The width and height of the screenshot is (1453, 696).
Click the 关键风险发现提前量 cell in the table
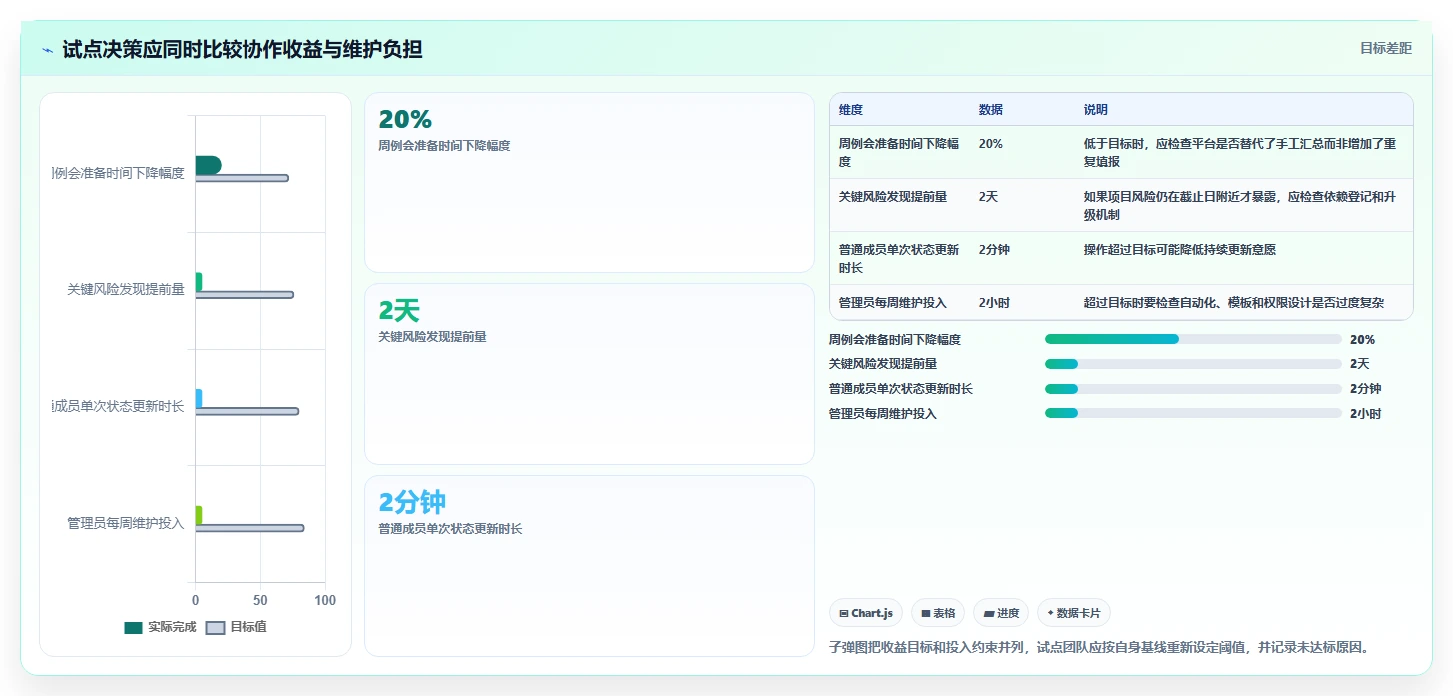click(893, 196)
